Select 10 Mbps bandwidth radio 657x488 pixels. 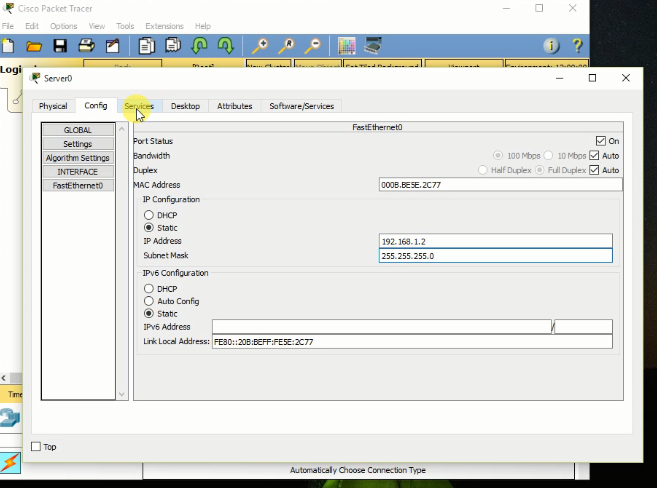[x=548, y=155]
